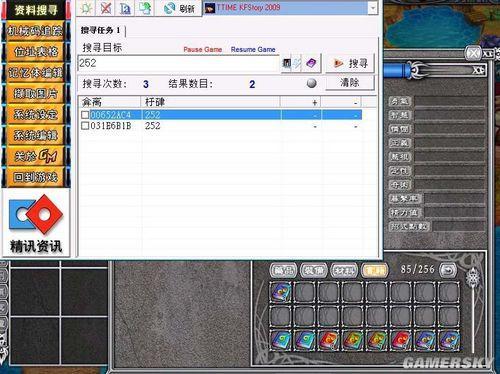Click the Pause Game link
The image size is (500, 374).
click(203, 49)
